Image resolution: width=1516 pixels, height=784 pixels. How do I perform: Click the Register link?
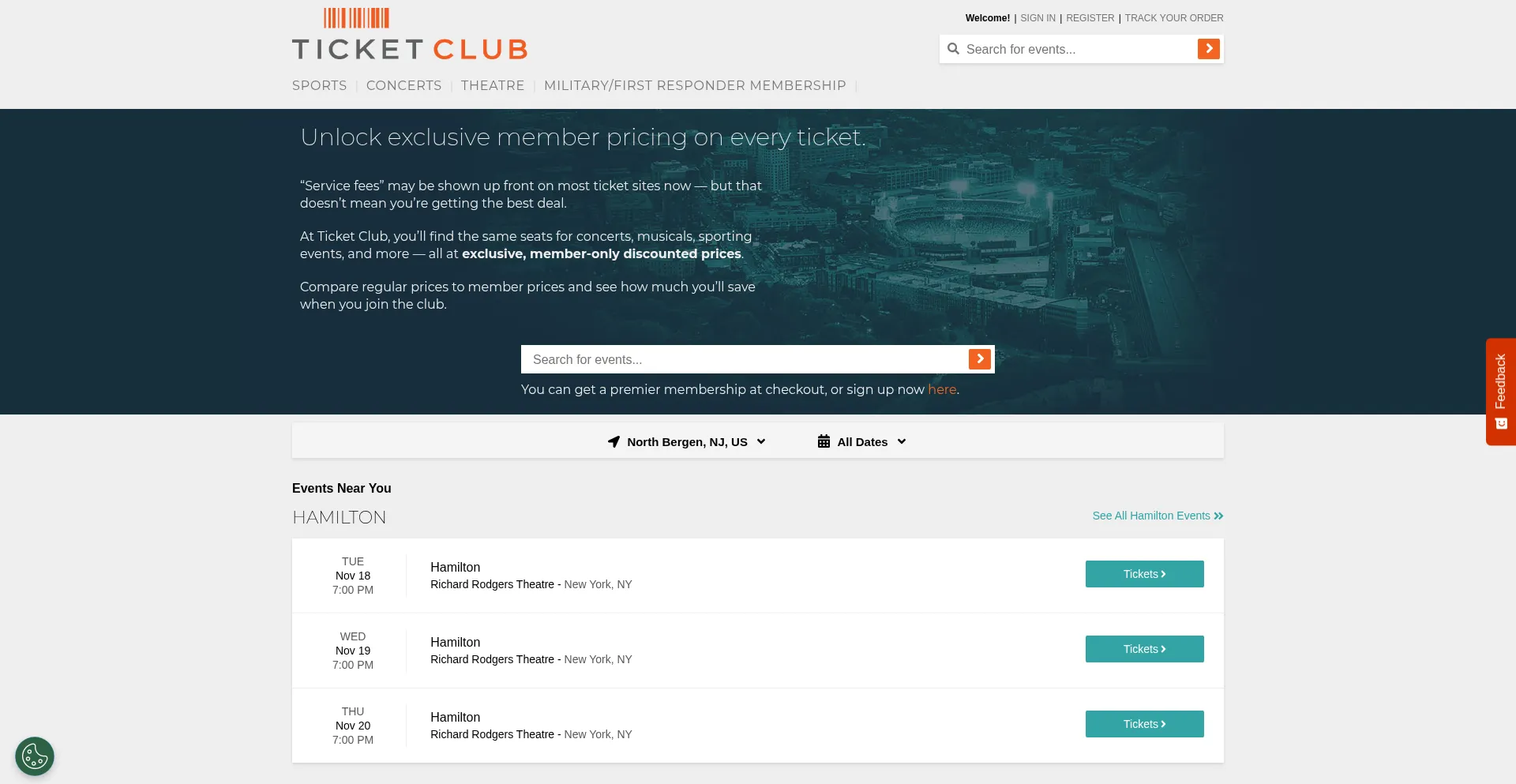(x=1090, y=18)
